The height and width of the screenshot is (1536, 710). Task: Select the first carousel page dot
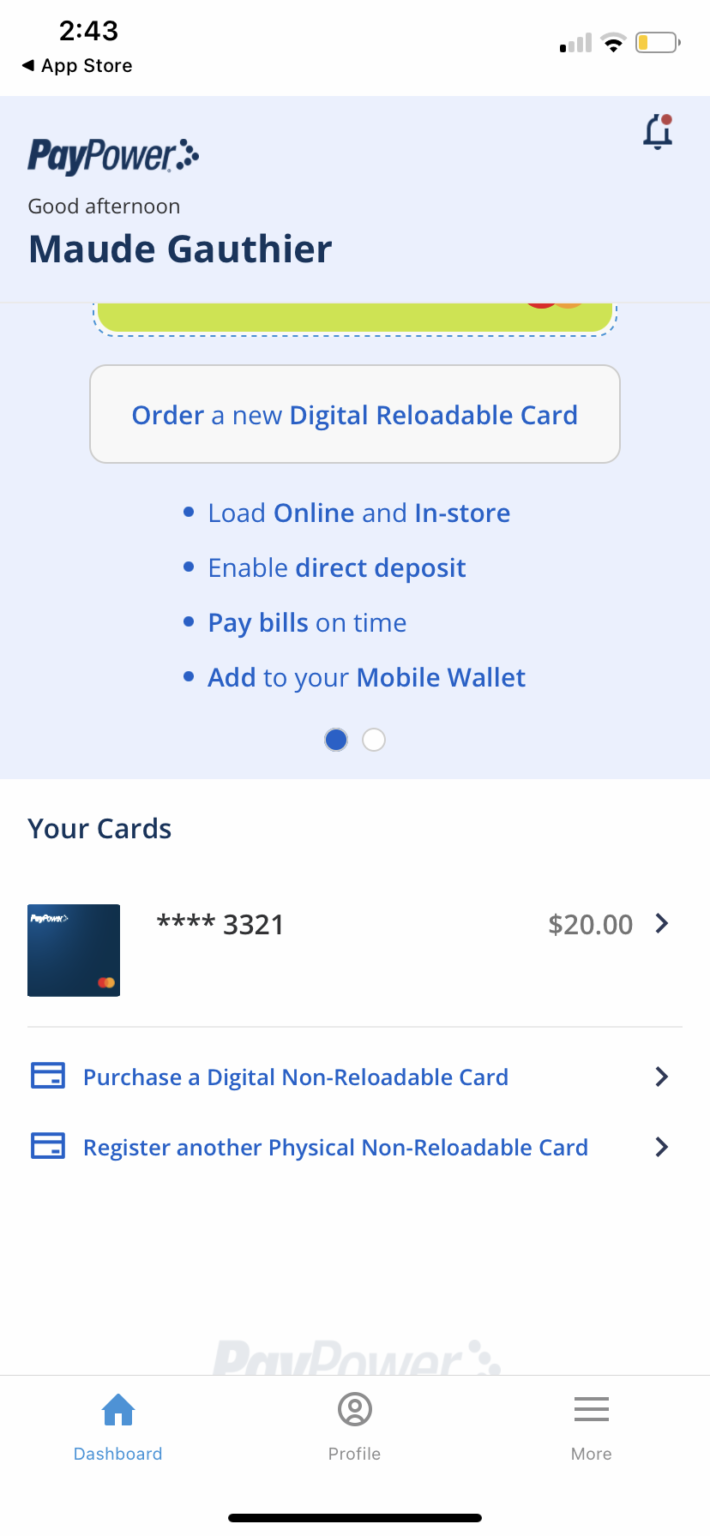[x=336, y=739]
